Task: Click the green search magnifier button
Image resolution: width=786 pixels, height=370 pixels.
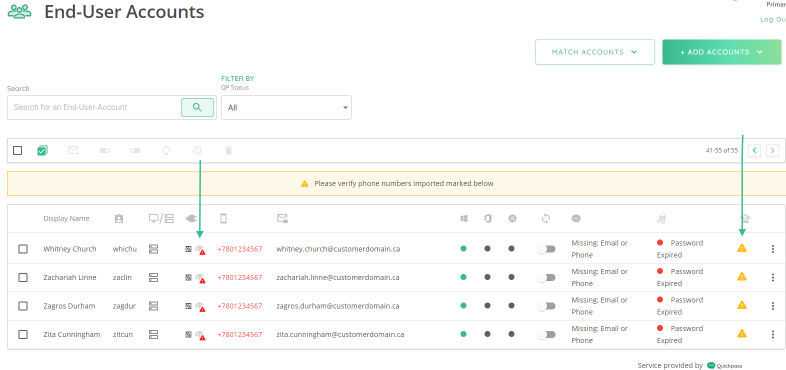Action: 198,107
